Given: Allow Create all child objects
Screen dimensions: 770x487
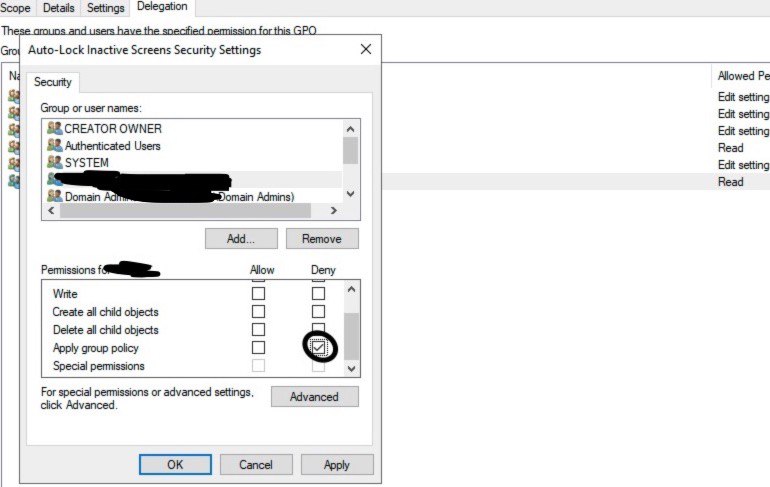Looking at the screenshot, I should 258,312.
